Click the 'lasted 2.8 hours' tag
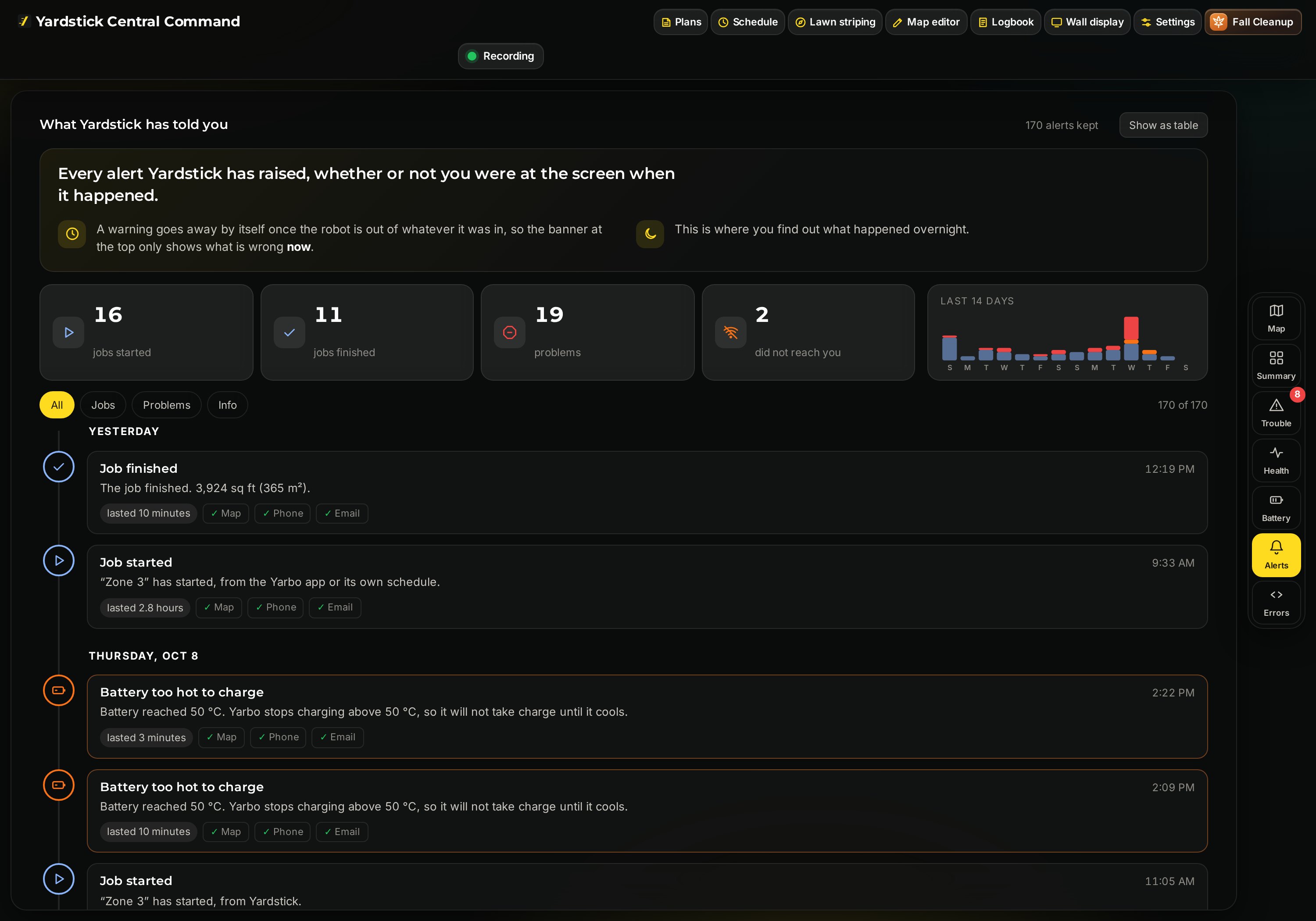 coord(145,607)
